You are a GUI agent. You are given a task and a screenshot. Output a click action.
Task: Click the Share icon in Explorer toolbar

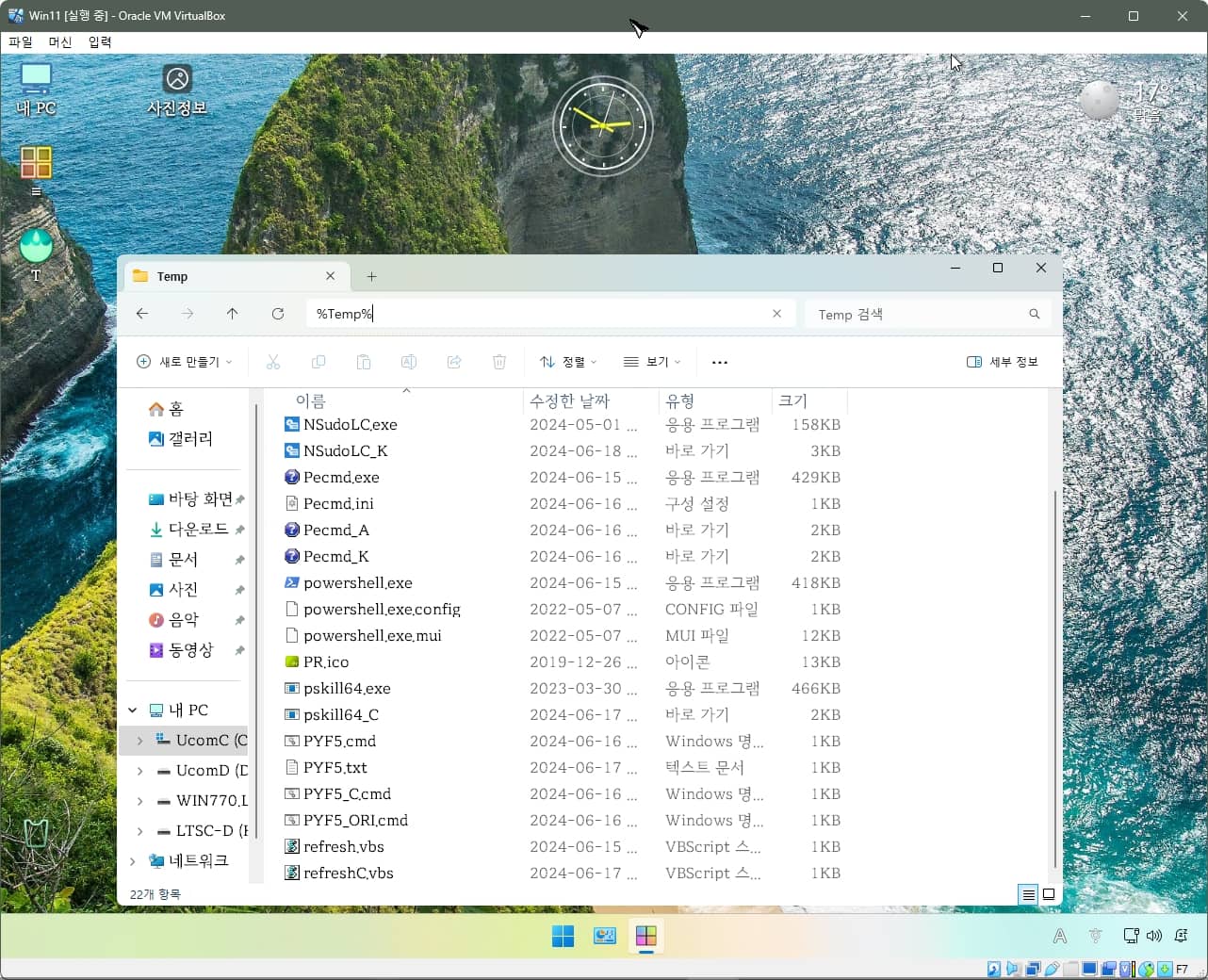(x=454, y=362)
